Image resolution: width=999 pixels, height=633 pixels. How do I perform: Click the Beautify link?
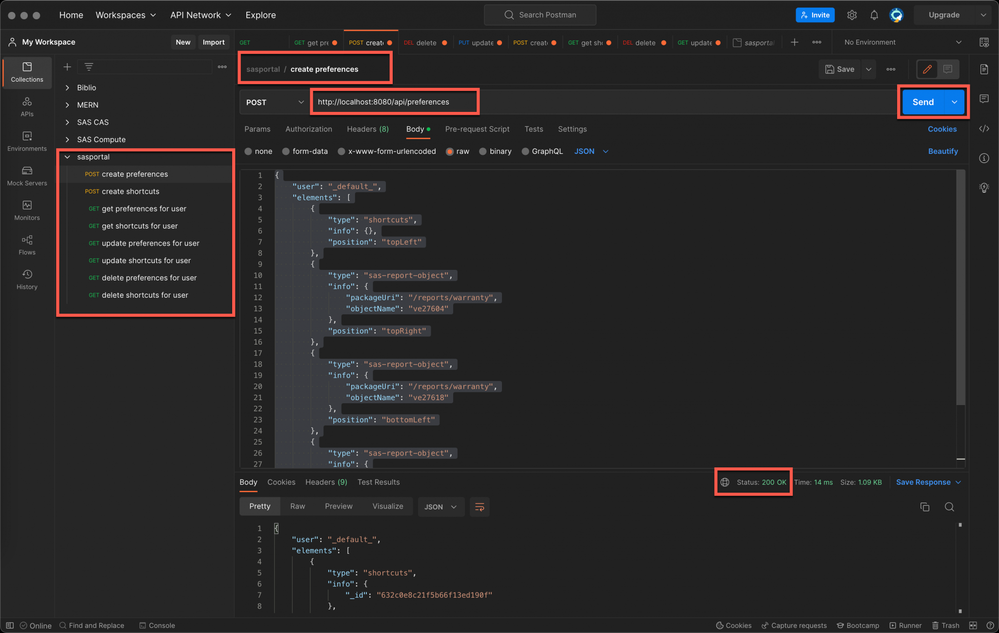(x=942, y=152)
